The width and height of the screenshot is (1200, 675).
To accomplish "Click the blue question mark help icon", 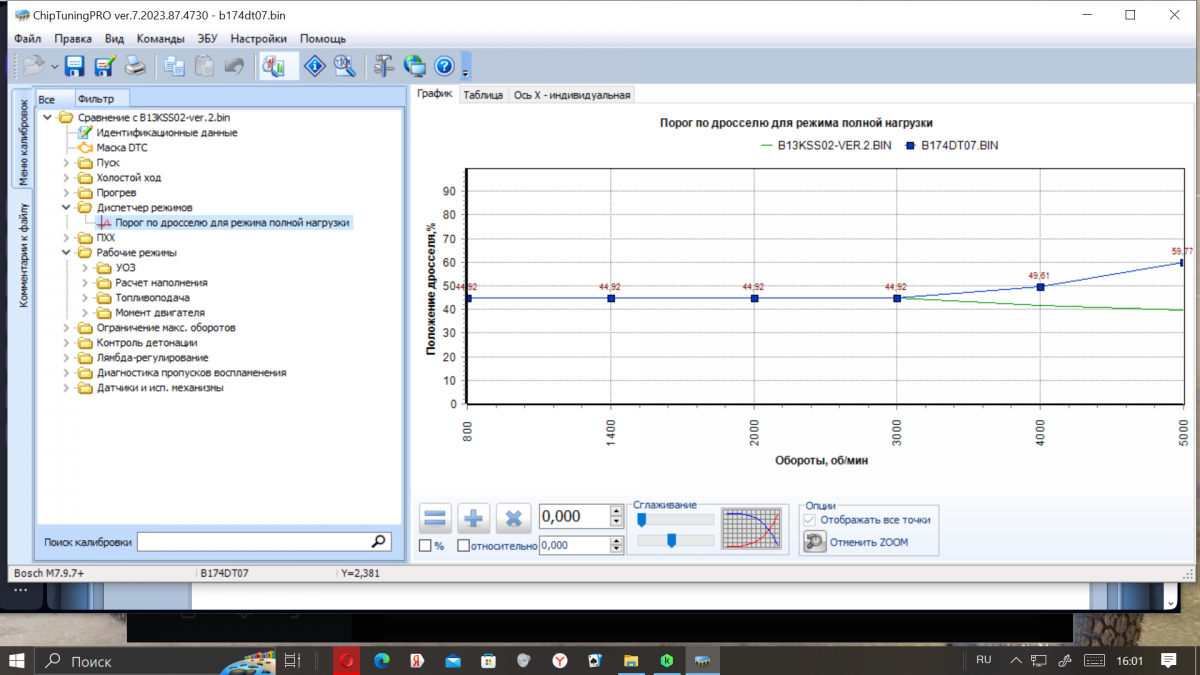I will [x=444, y=67].
